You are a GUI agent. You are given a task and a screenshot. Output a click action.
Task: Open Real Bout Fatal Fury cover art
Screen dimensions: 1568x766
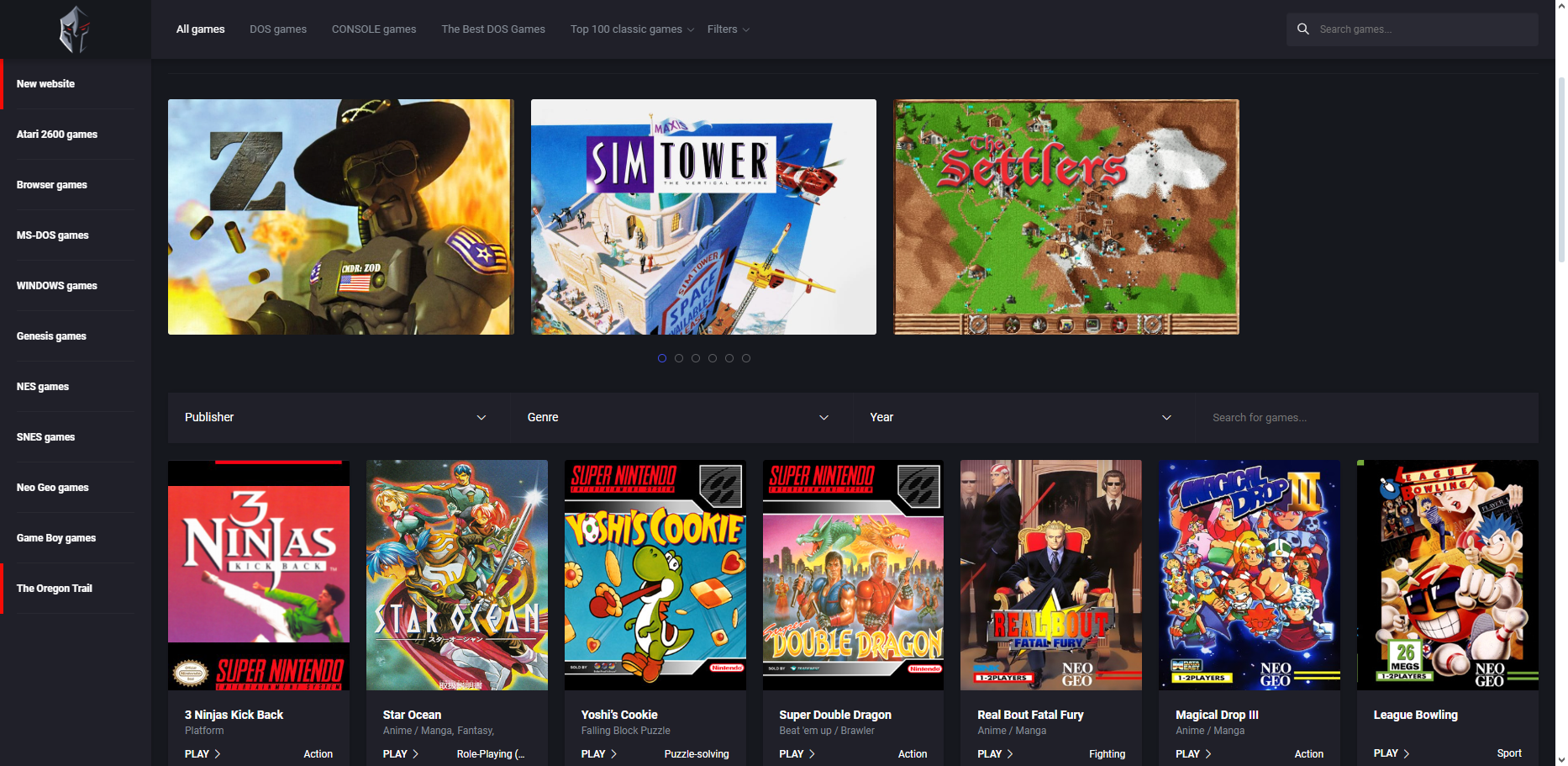click(x=1051, y=575)
